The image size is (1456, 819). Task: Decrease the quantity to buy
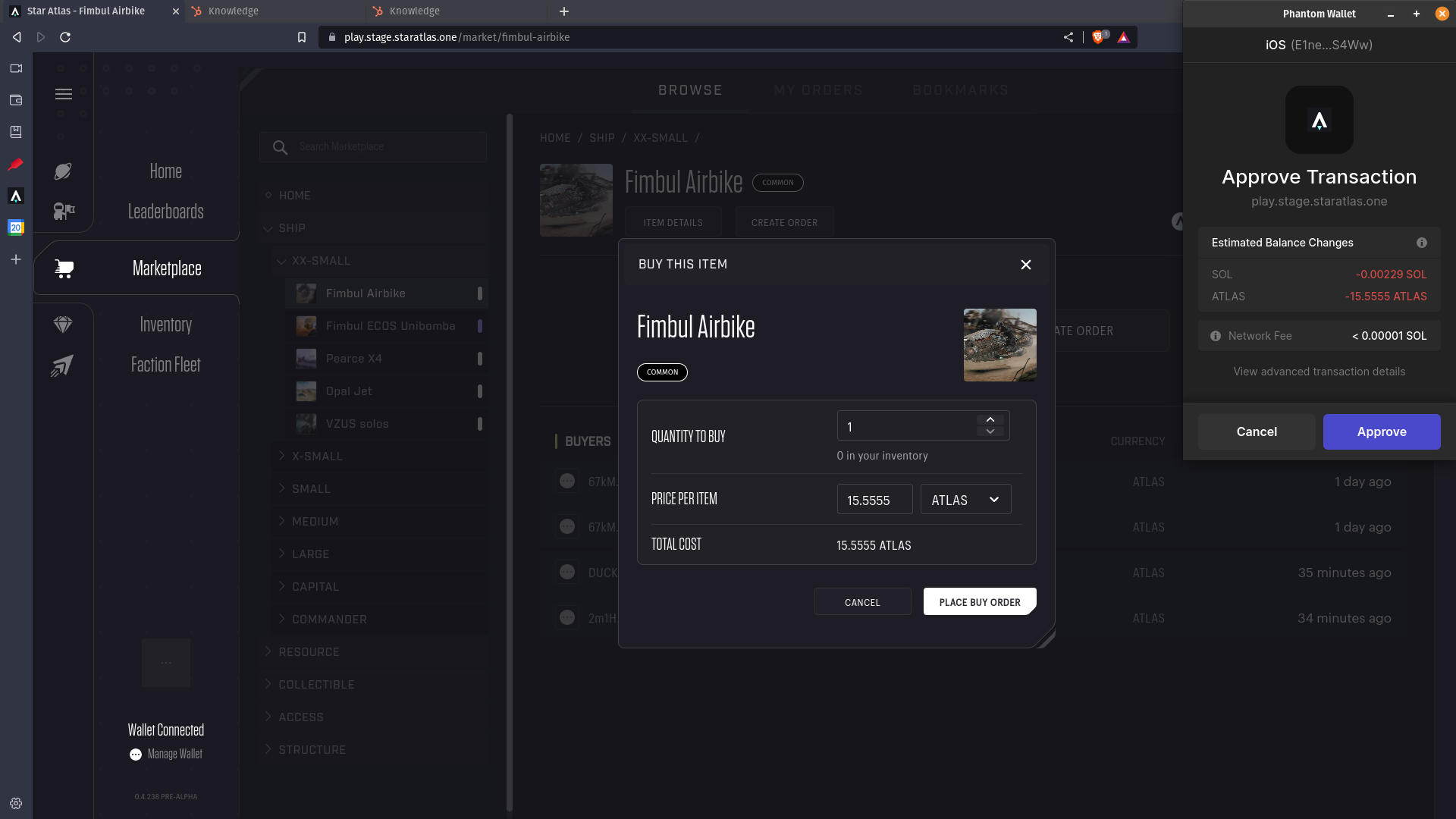pos(990,431)
